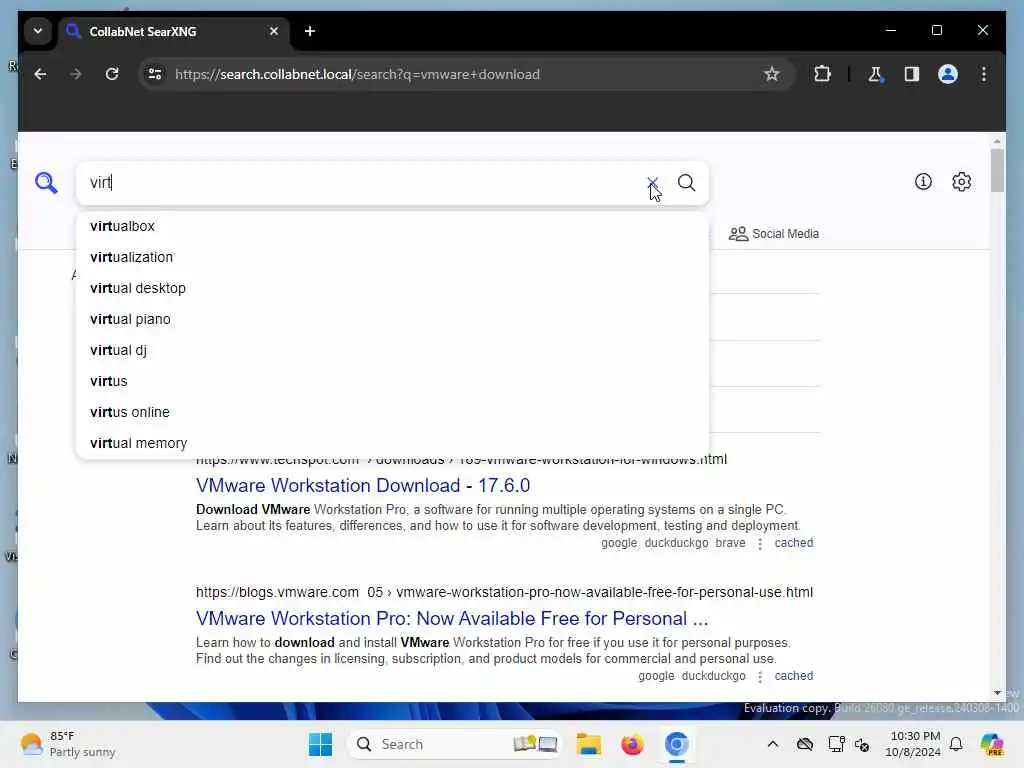Toggle the browser side panel
This screenshot has height=768, width=1024.
(912, 74)
